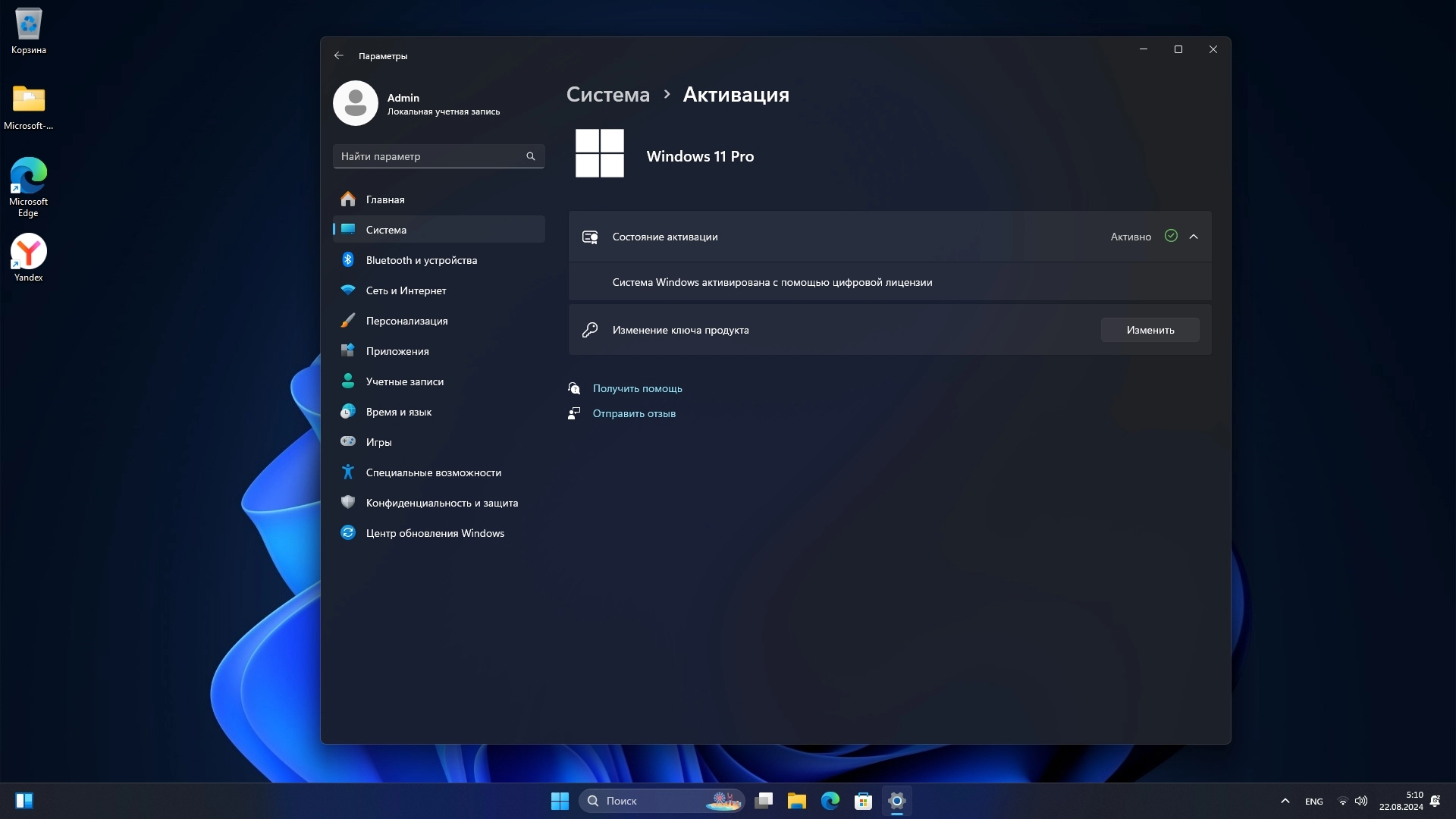The height and width of the screenshot is (819, 1456).
Task: Click the search magnifier icon in Settings
Action: (x=531, y=156)
